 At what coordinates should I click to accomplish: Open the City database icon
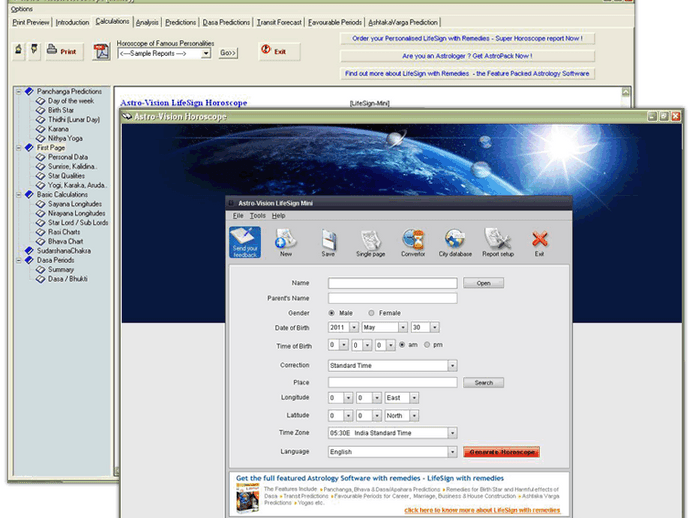455,242
